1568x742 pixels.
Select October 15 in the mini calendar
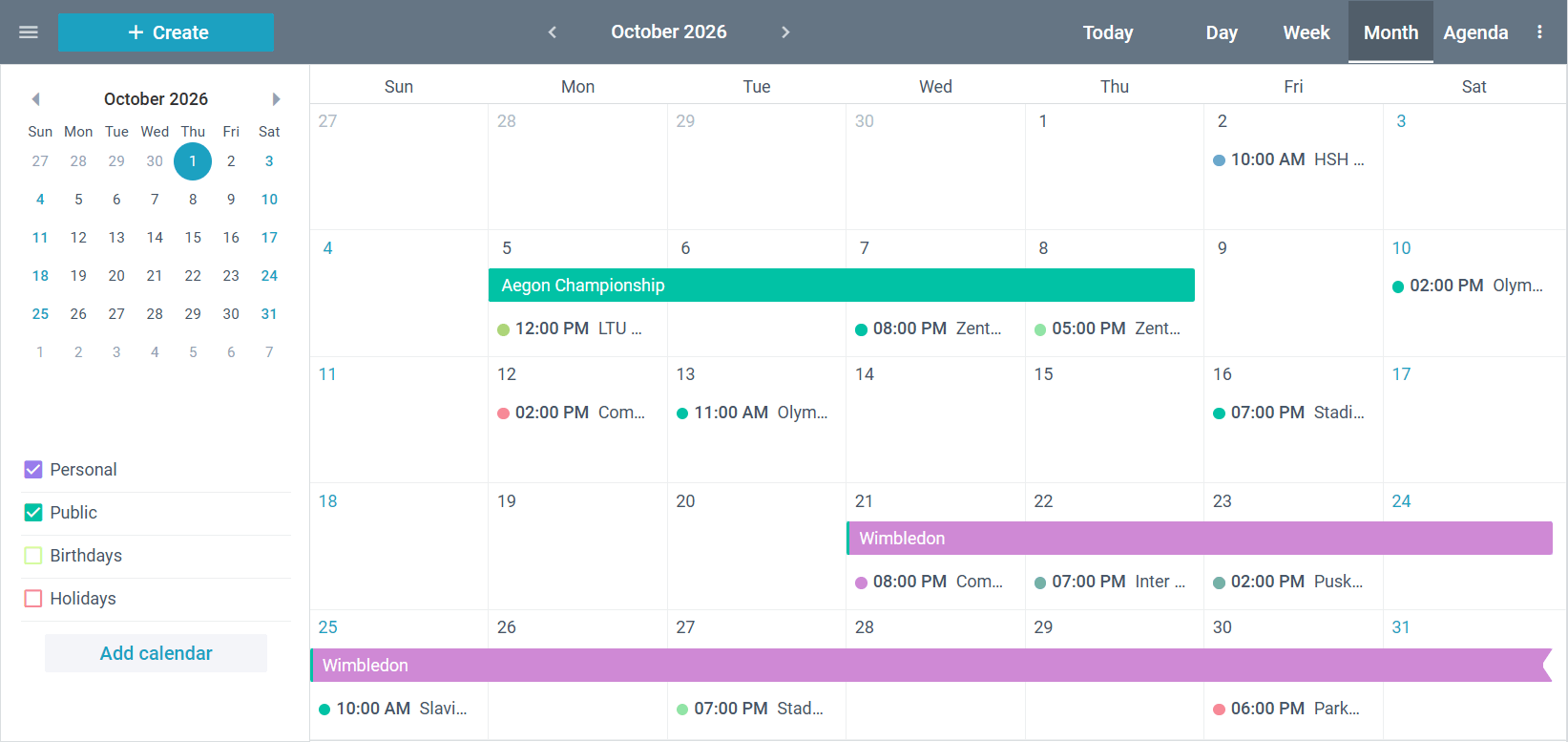pyautogui.click(x=193, y=237)
